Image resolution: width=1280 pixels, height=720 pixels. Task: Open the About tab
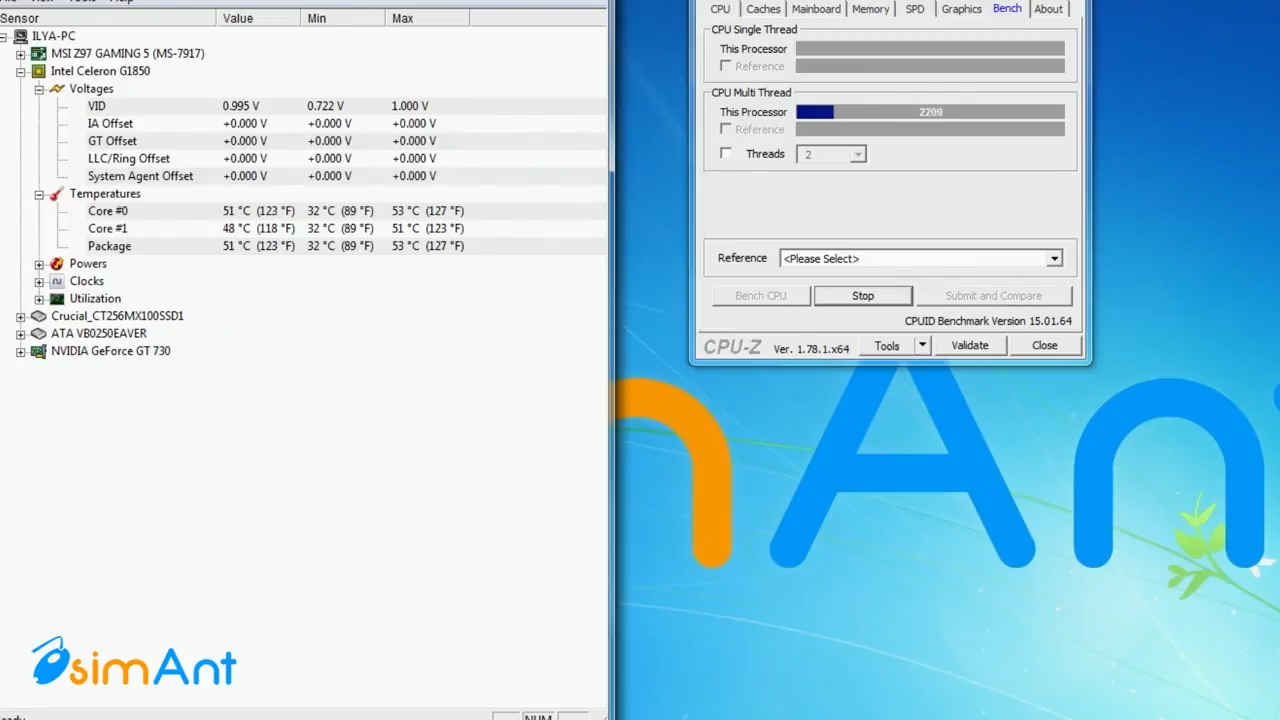pos(1048,9)
